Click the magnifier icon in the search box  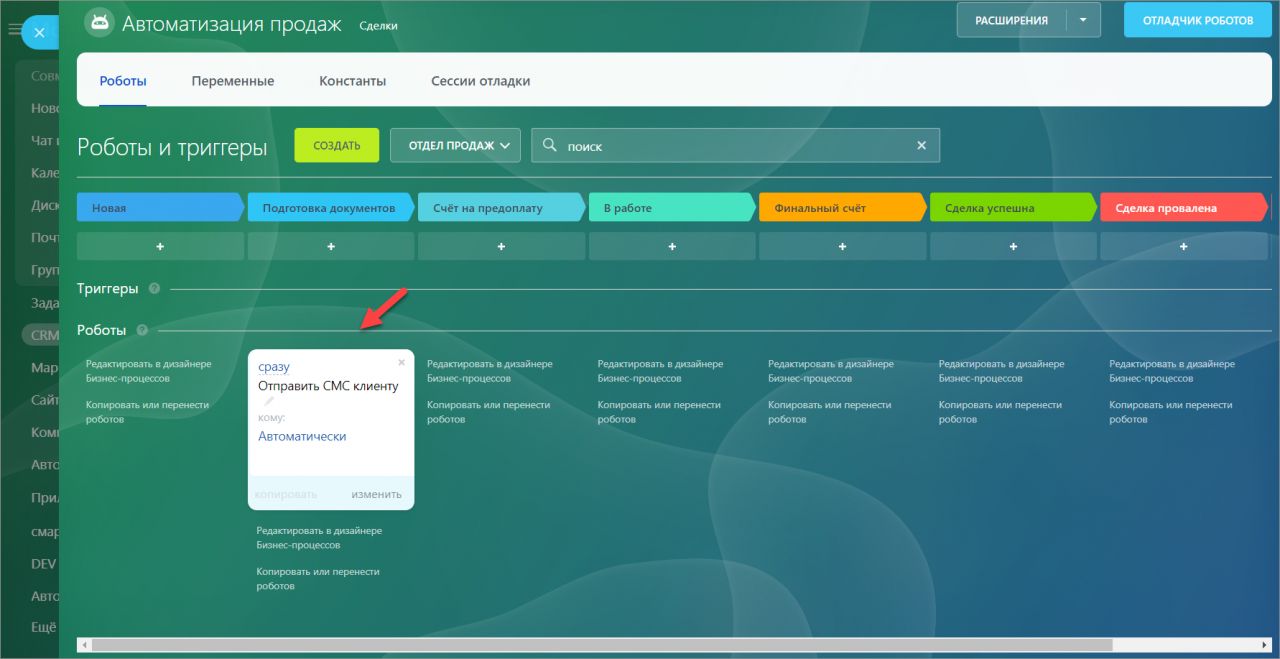549,145
